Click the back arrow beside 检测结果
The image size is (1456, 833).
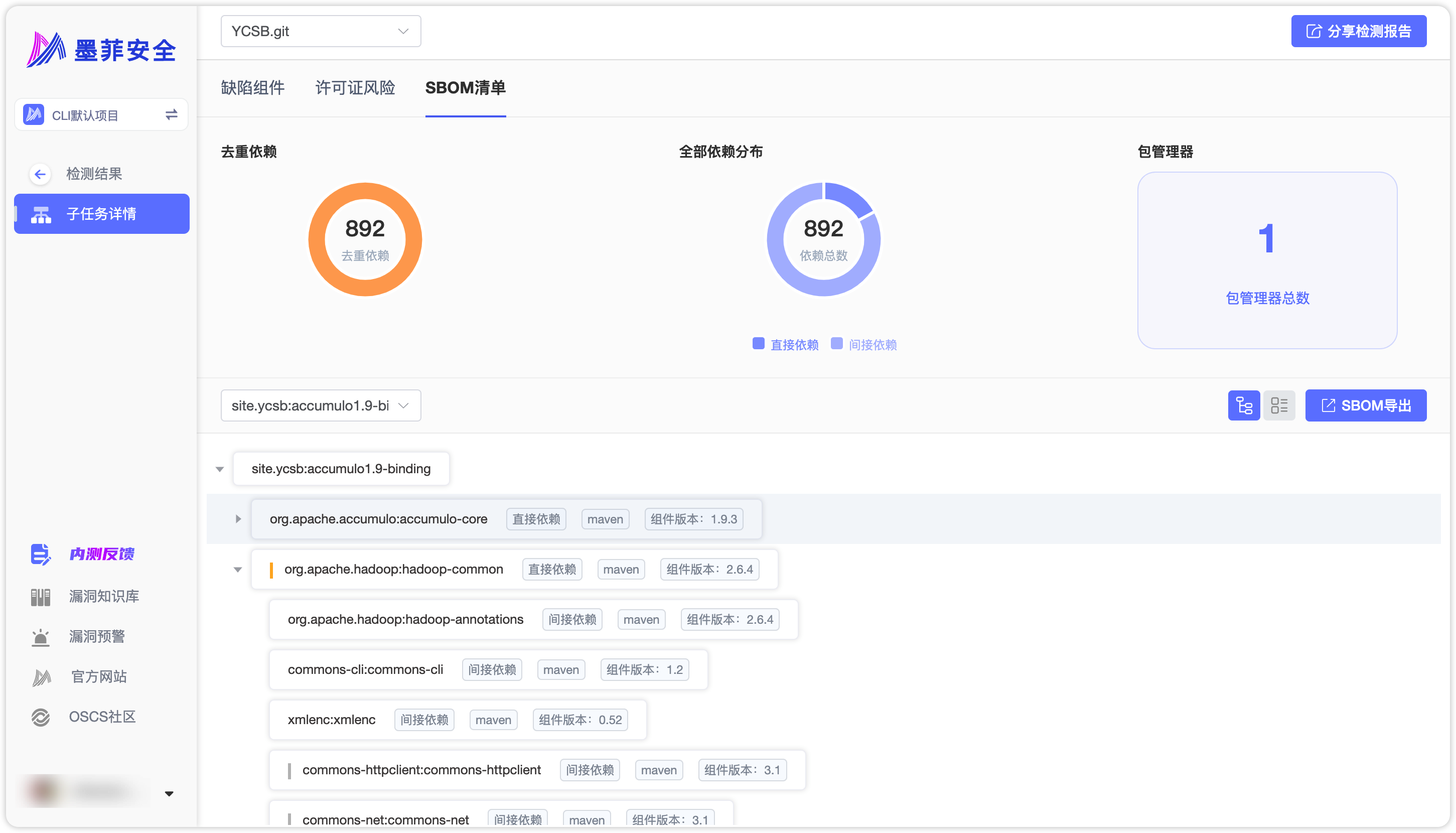tap(40, 174)
